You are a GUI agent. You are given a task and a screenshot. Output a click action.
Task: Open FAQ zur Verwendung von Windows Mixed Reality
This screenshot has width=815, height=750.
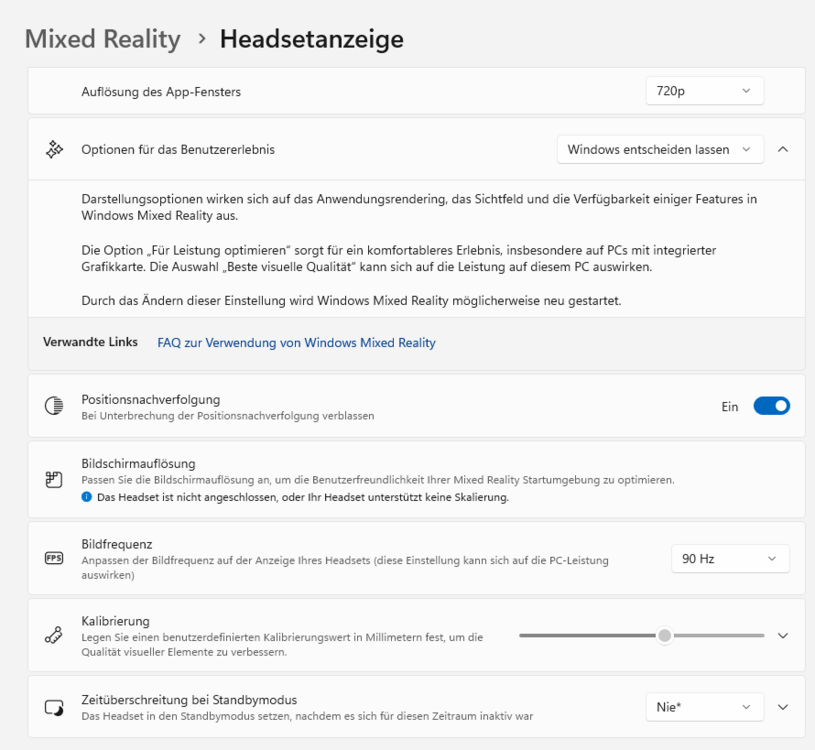click(x=296, y=342)
